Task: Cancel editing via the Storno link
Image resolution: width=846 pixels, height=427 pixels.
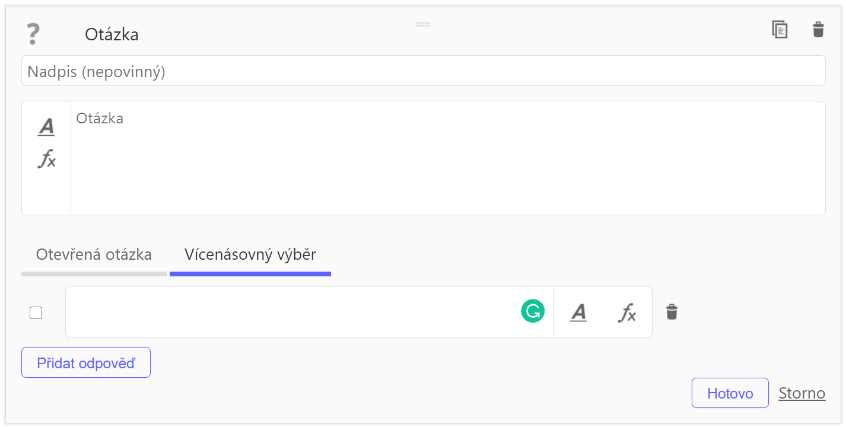Action: click(x=802, y=393)
